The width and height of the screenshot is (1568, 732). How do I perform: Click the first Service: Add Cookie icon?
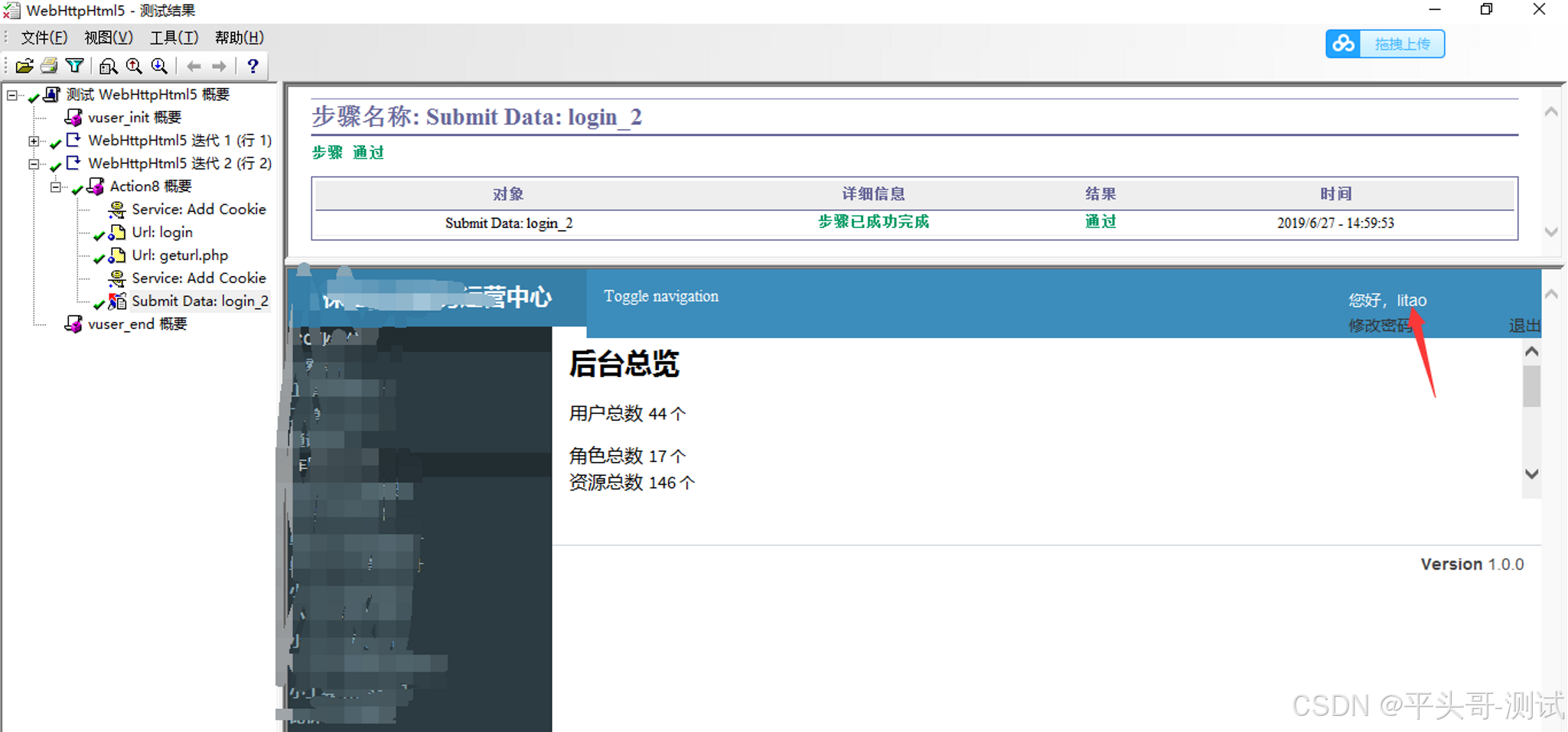point(117,210)
